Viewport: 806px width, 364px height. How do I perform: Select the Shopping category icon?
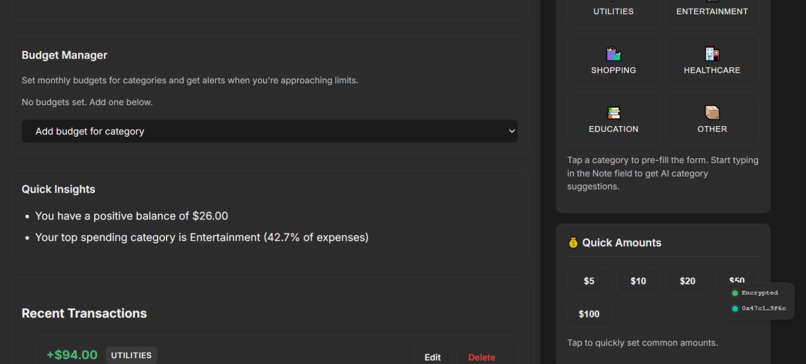pos(613,54)
